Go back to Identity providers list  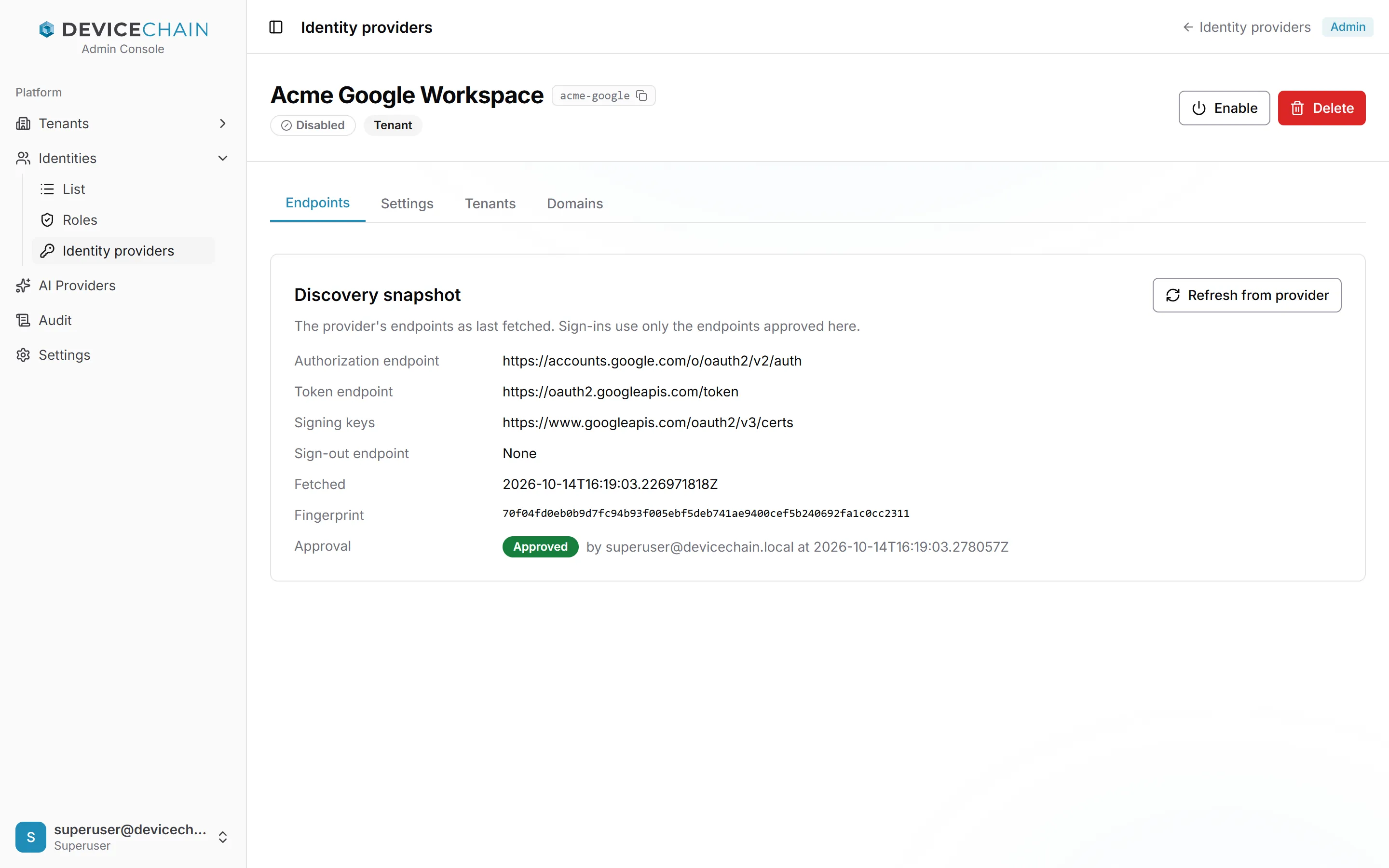pyautogui.click(x=1247, y=27)
